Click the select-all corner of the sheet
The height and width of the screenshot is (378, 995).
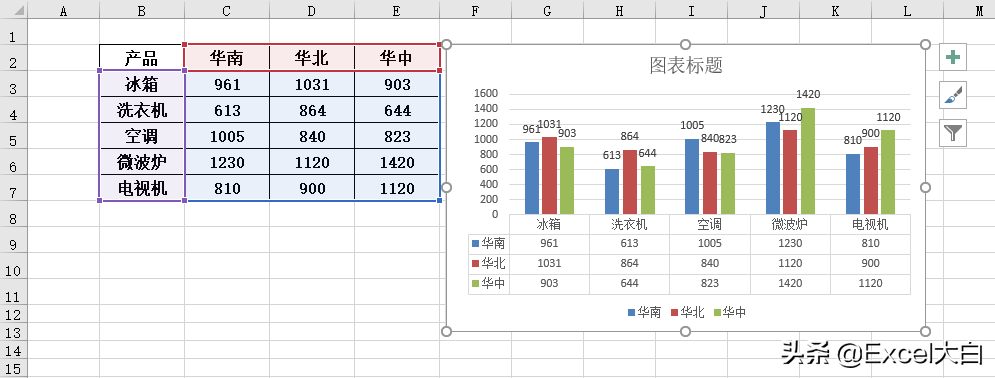(13, 9)
